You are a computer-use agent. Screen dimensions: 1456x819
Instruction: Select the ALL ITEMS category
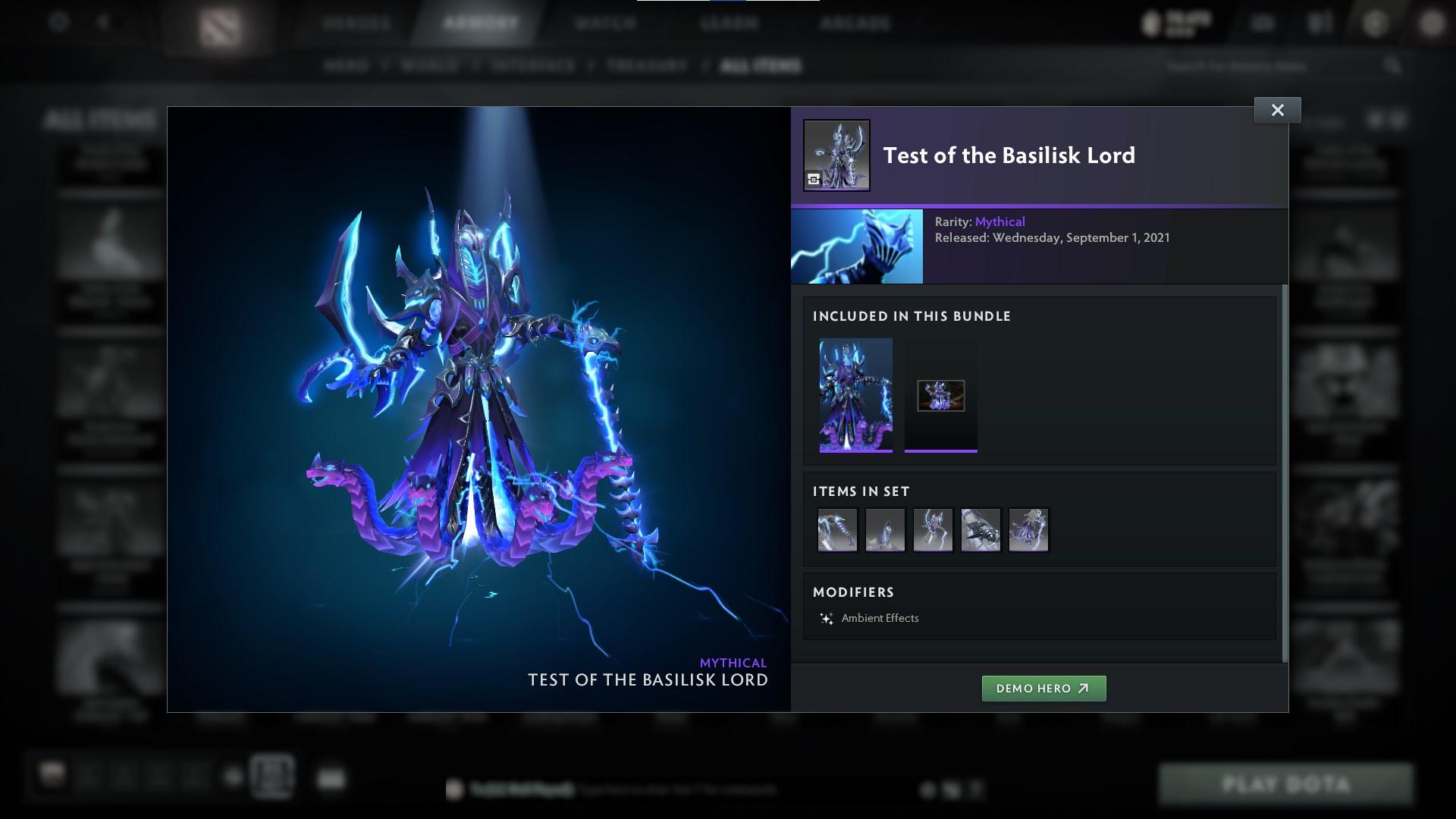point(761,66)
